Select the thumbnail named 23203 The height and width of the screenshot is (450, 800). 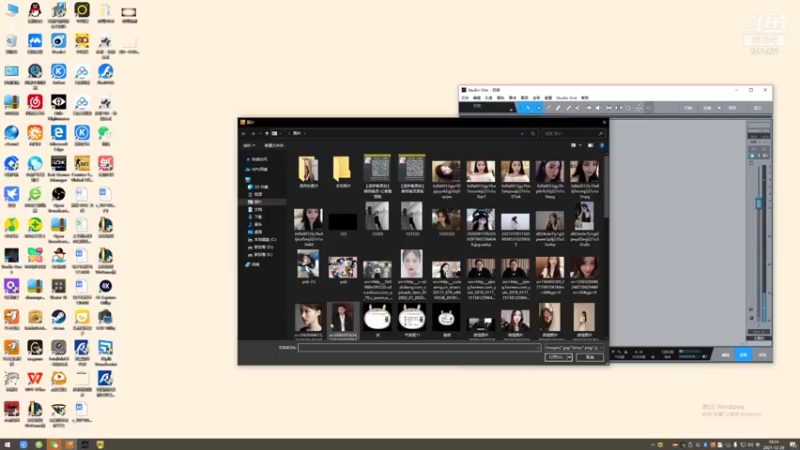pyautogui.click(x=377, y=218)
